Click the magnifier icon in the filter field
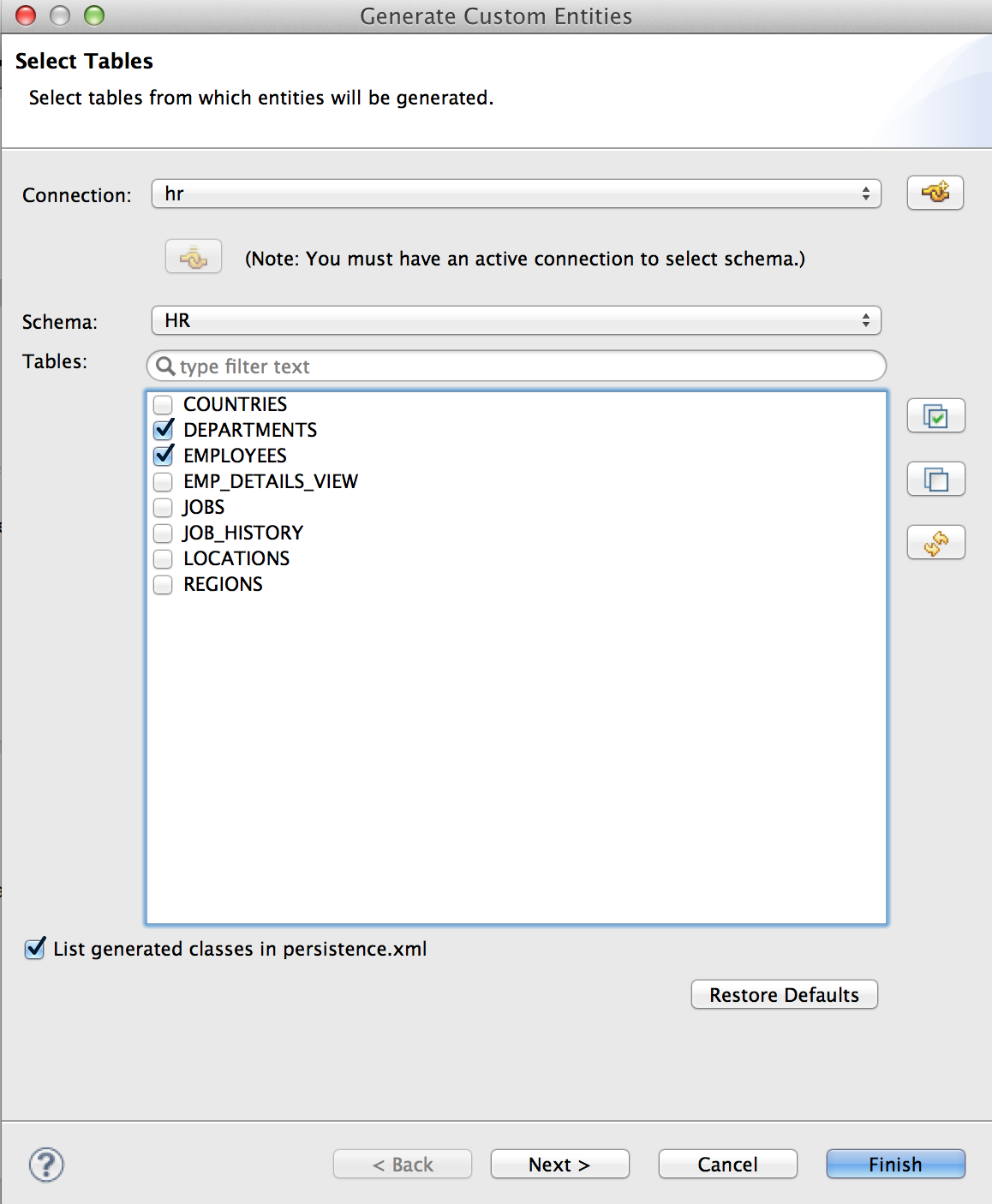 tap(165, 366)
